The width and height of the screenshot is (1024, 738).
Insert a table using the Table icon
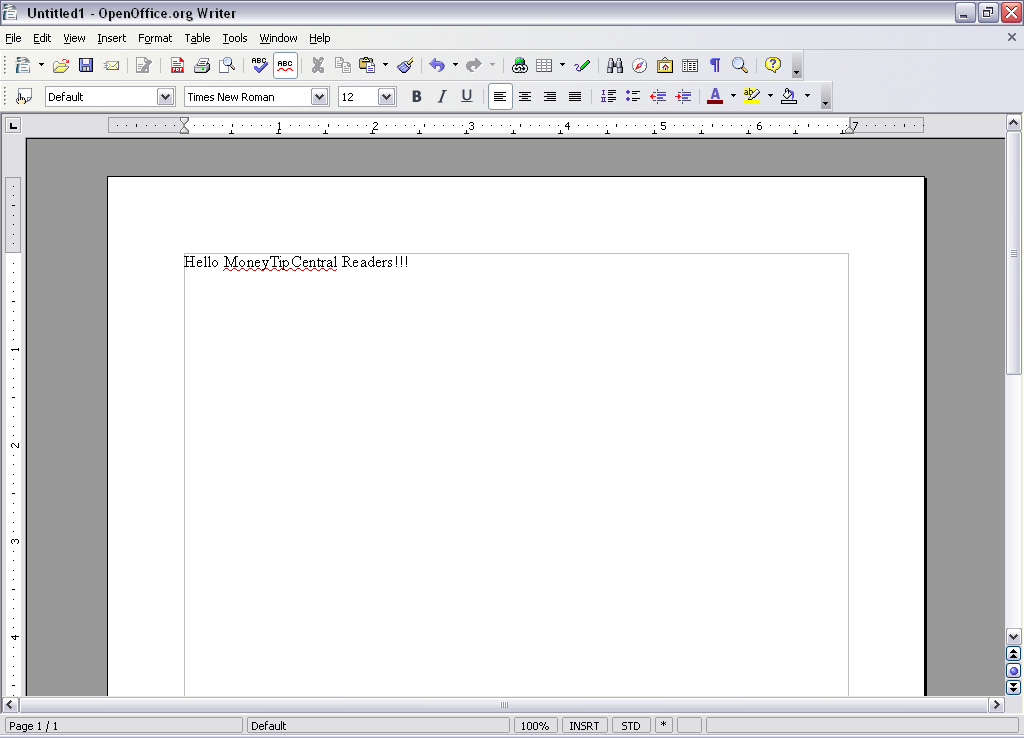pyautogui.click(x=544, y=65)
